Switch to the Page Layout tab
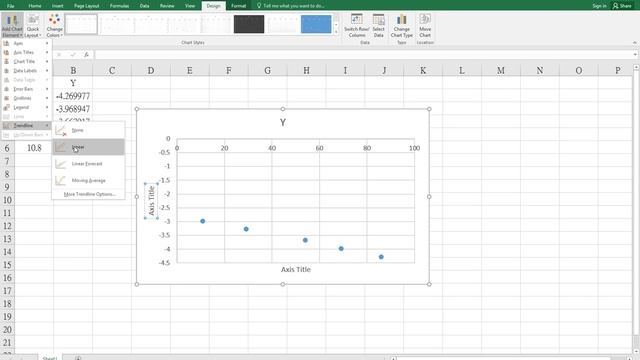 click(87, 6)
